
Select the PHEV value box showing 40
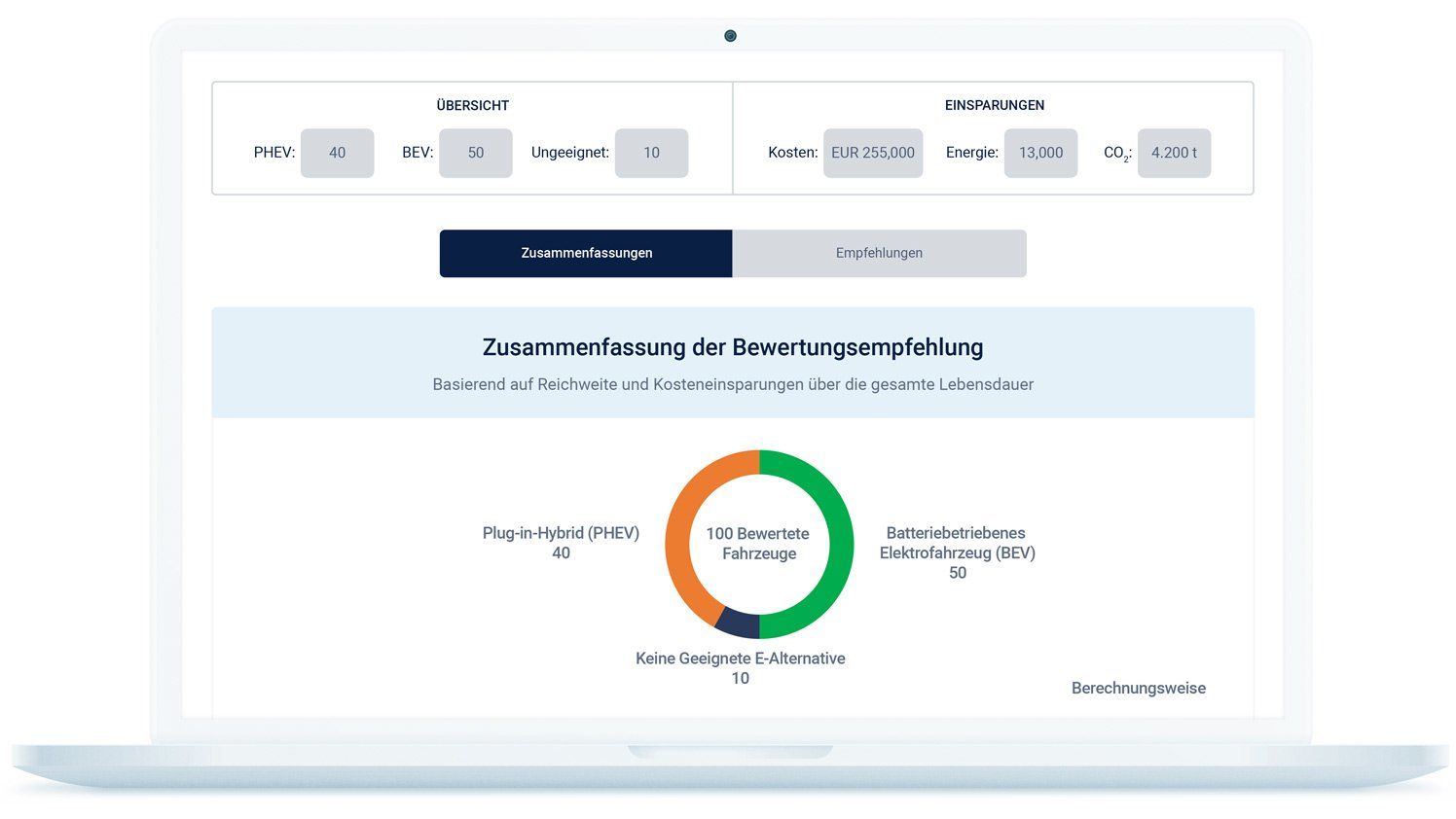(337, 153)
